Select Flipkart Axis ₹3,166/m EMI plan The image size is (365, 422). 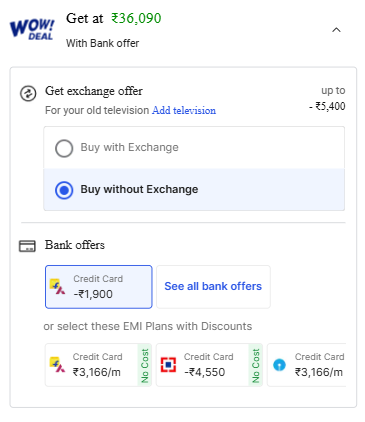(98, 365)
